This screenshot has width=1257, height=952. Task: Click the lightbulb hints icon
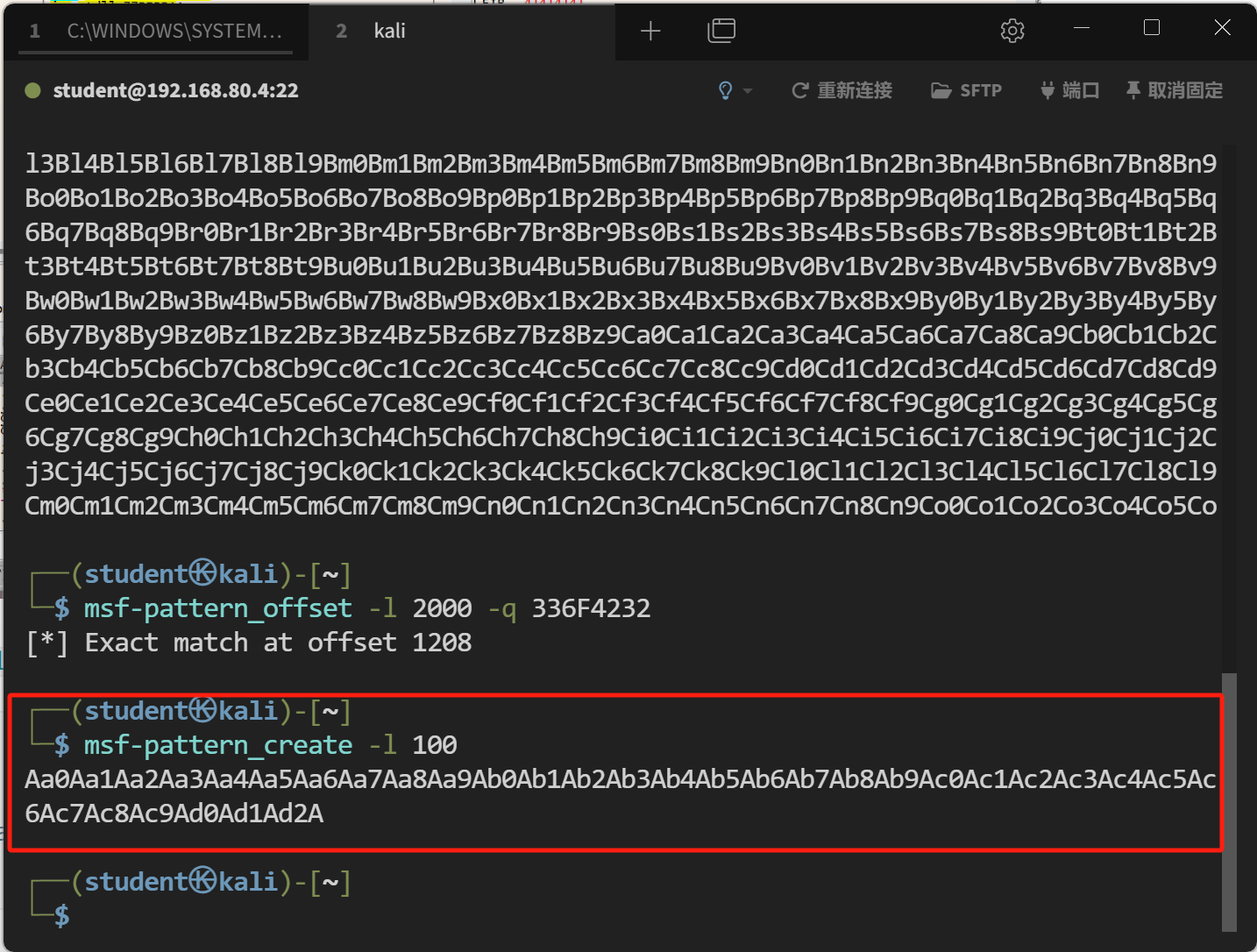725,90
